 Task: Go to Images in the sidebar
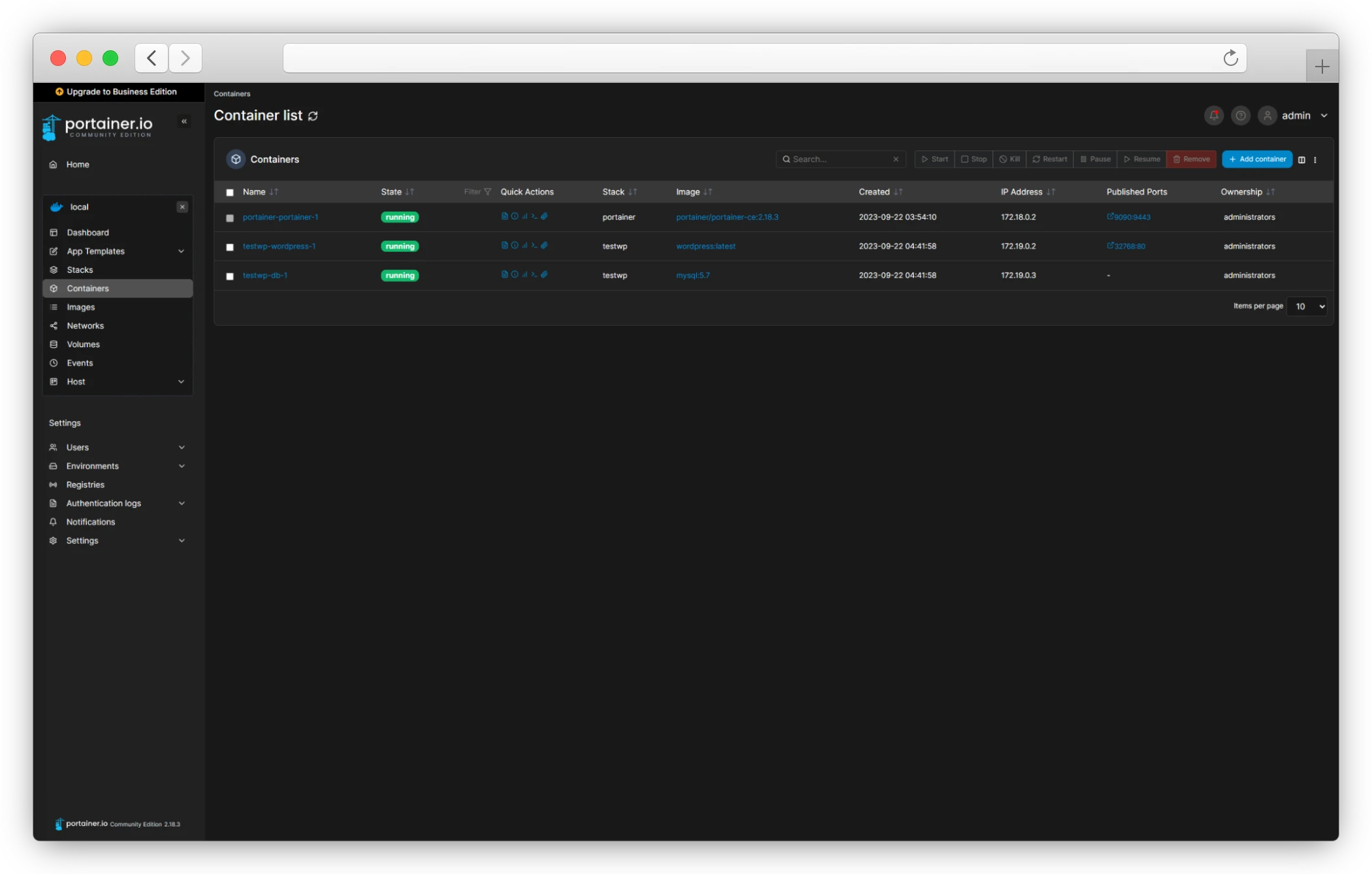[x=81, y=307]
